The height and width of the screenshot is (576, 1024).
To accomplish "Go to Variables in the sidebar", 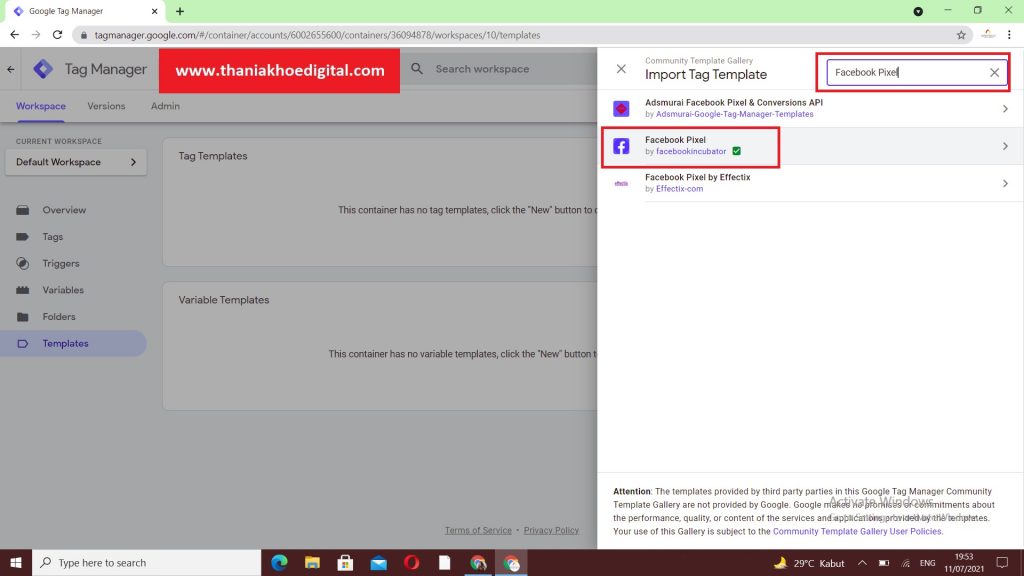I will [62, 290].
